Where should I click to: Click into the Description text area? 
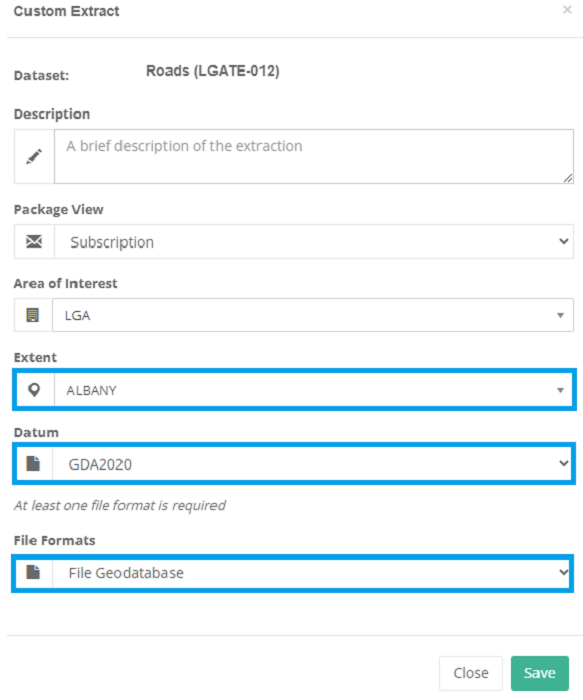click(314, 156)
